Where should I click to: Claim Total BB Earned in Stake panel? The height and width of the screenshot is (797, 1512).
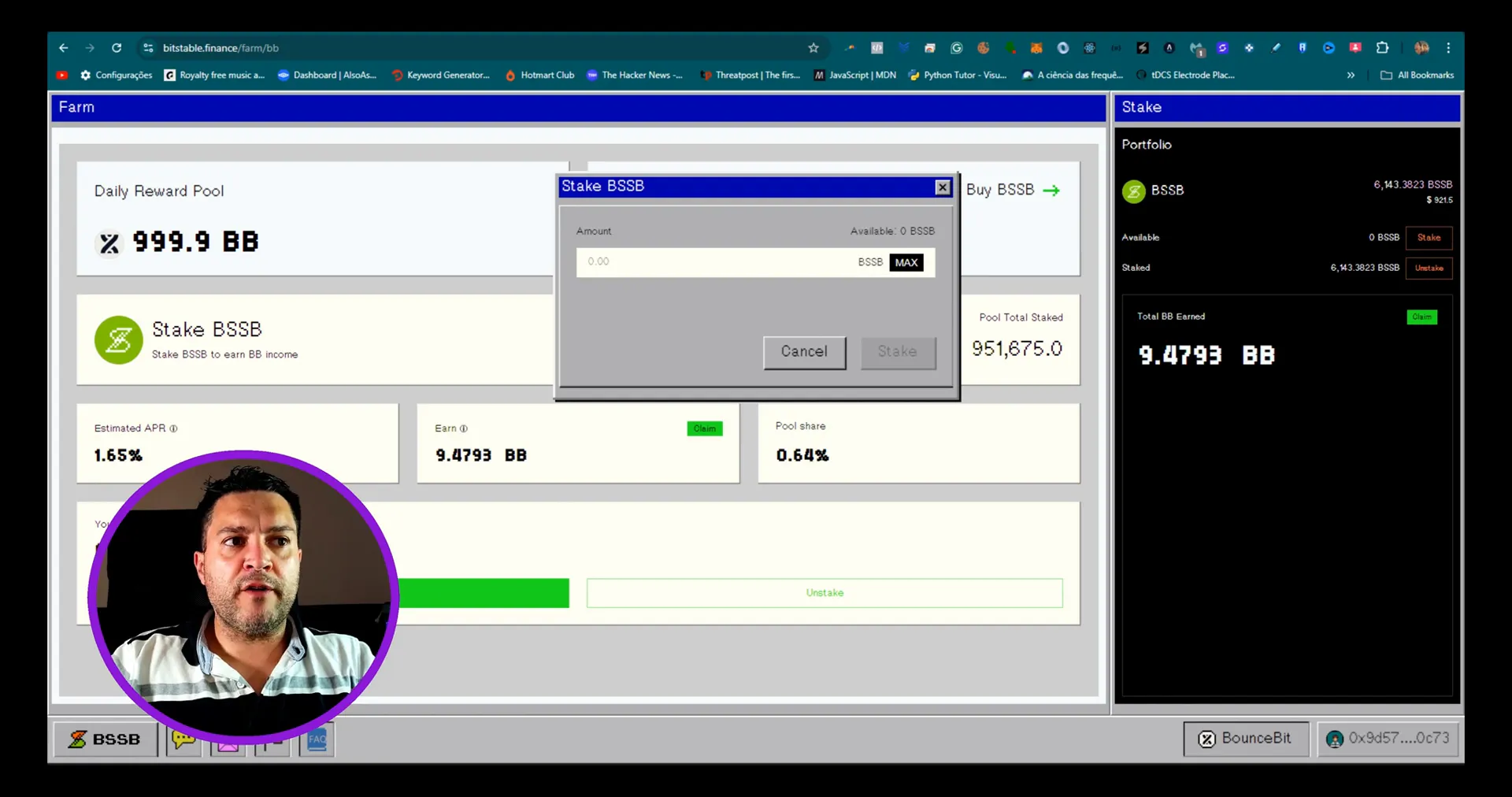click(1421, 317)
